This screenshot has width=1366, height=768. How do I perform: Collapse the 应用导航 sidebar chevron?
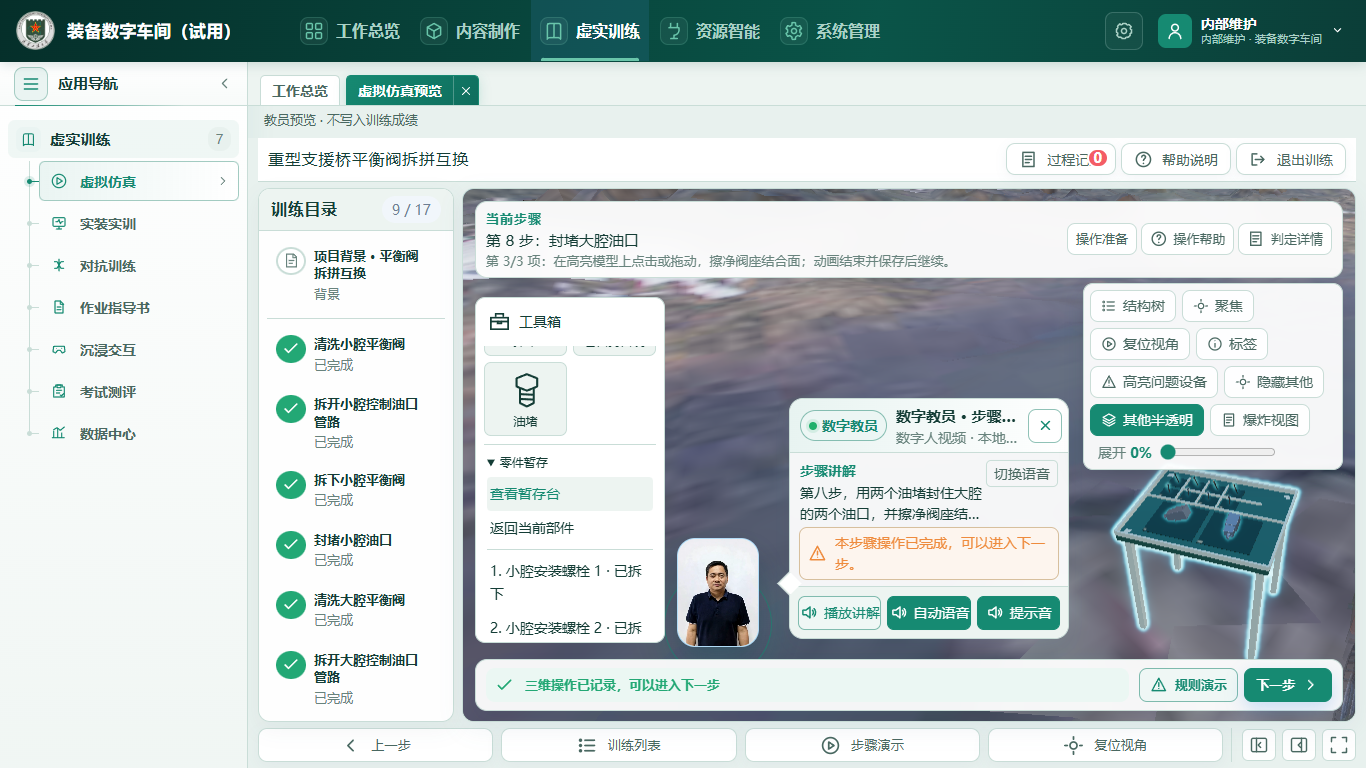pos(225,84)
